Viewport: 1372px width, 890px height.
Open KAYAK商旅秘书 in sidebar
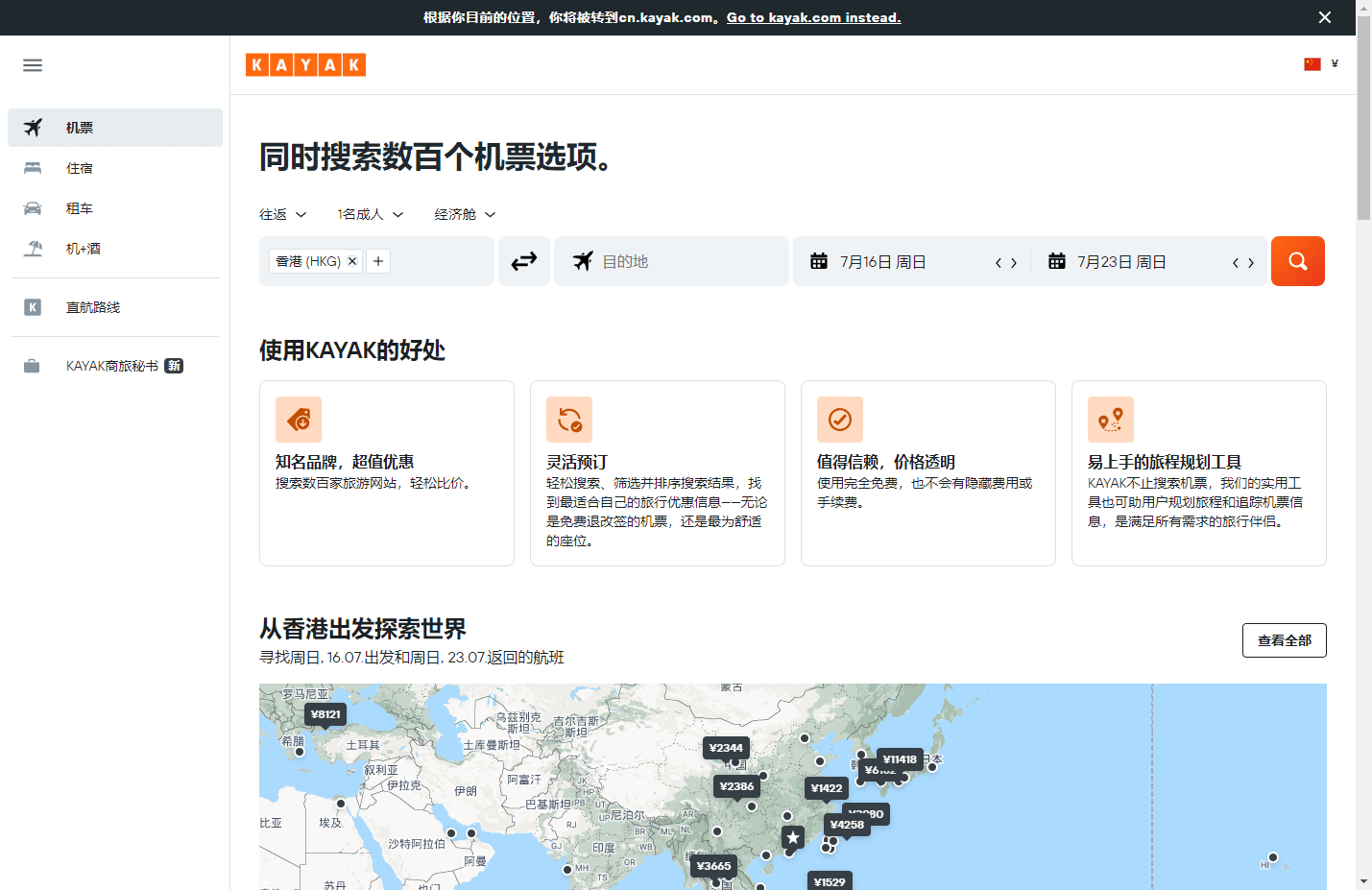pyautogui.click(x=115, y=366)
